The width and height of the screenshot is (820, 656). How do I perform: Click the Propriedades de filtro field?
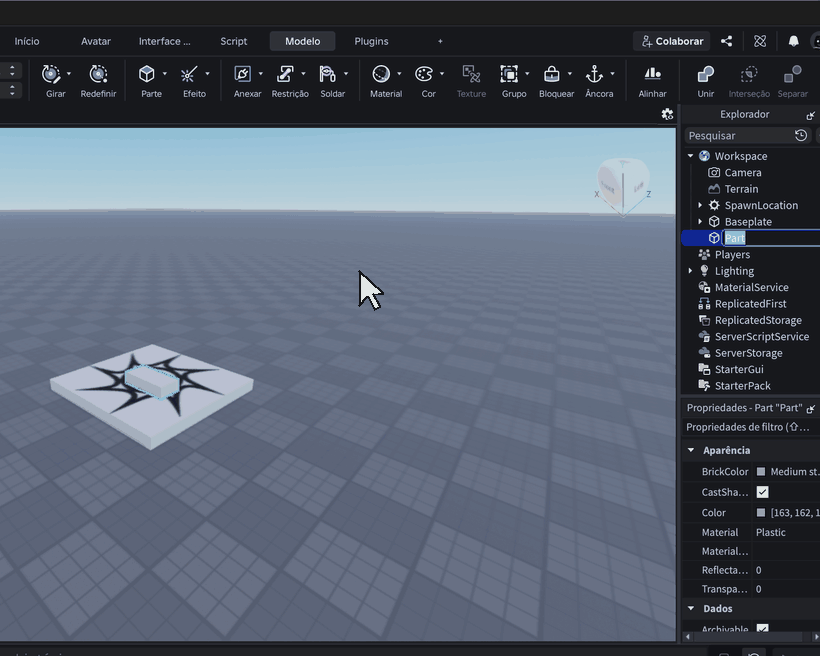pyautogui.click(x=751, y=427)
